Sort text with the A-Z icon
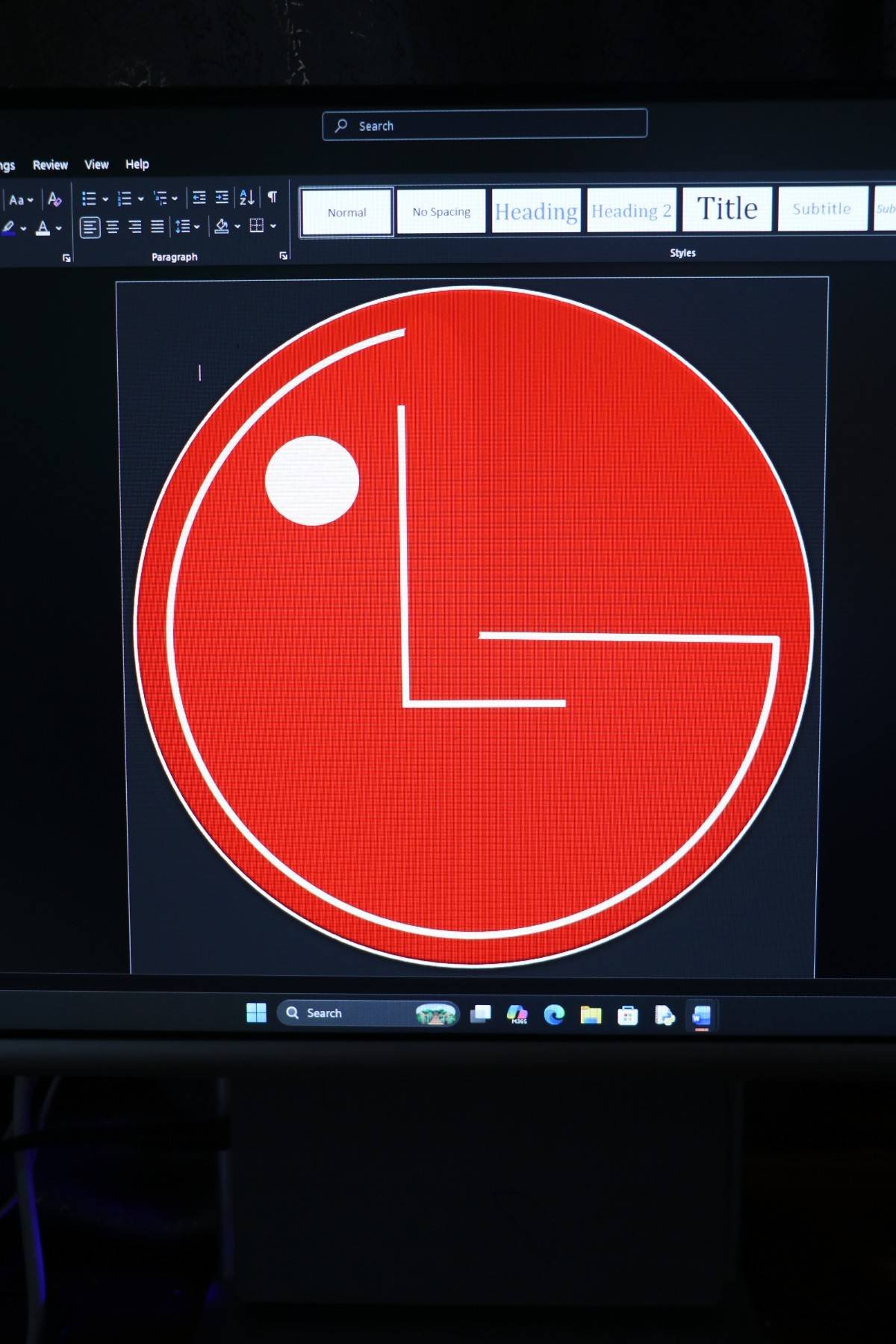This screenshot has height=1344, width=896. (x=246, y=198)
